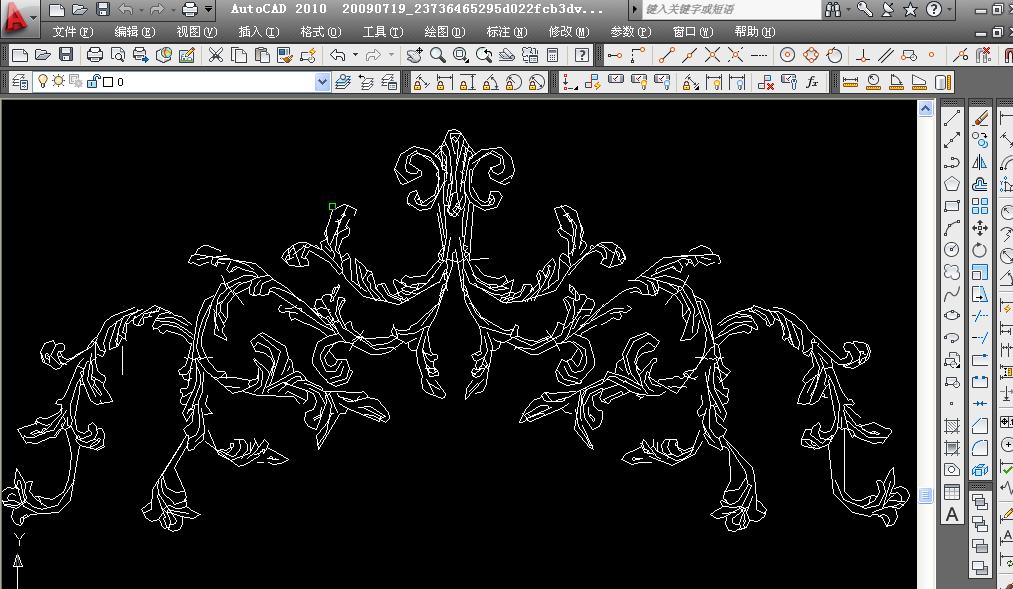1013x589 pixels.
Task: Click the Plot Preview icon
Action: [x=118, y=55]
